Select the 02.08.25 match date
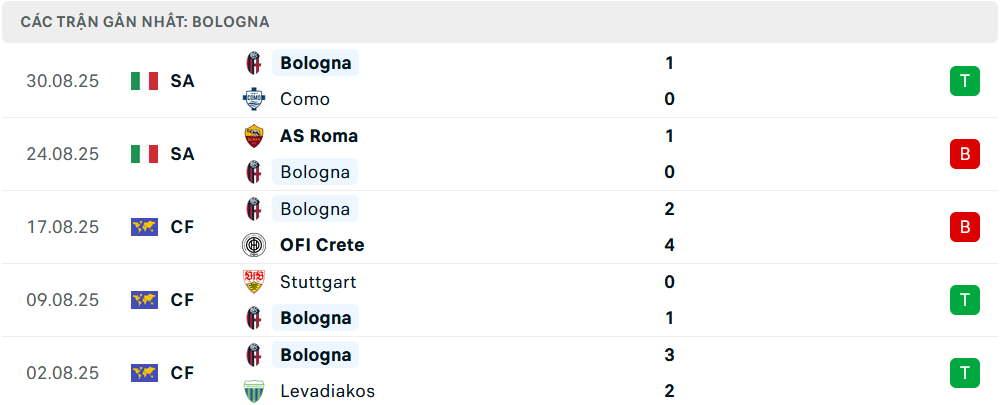Viewport: 1002px width, 405px height. (63, 373)
